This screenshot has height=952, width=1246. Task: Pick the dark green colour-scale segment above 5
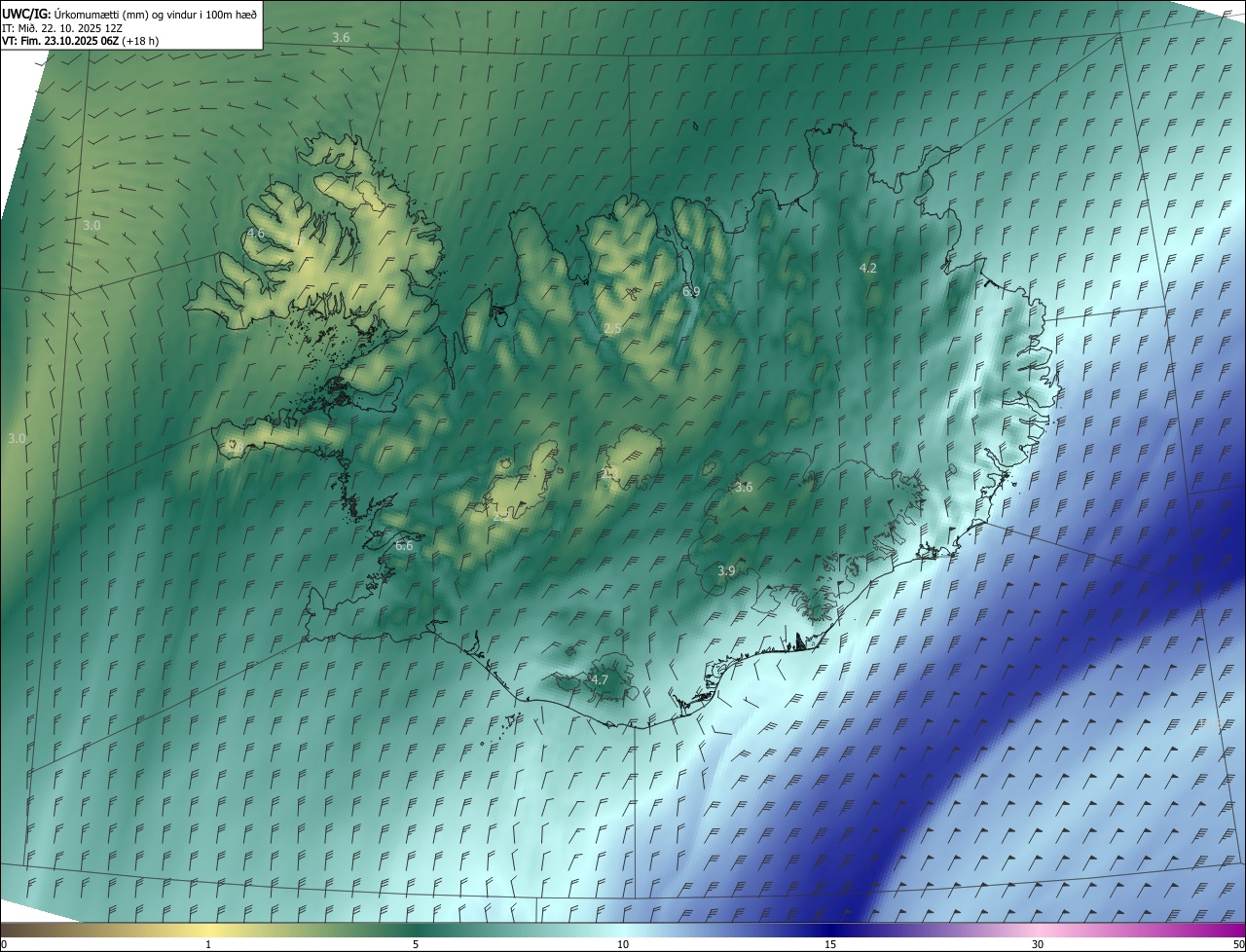[416, 930]
